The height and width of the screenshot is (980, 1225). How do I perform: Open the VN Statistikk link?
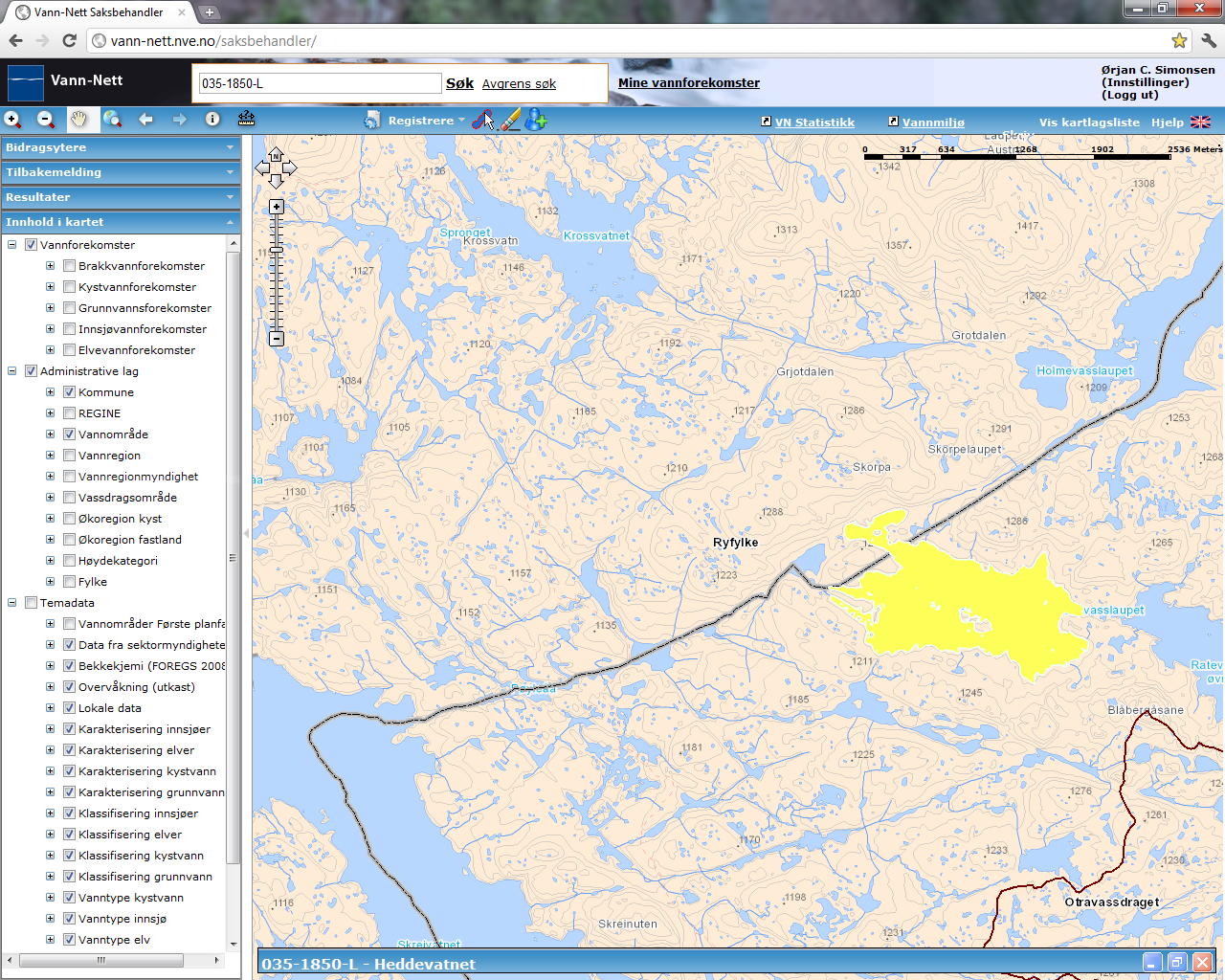[814, 122]
